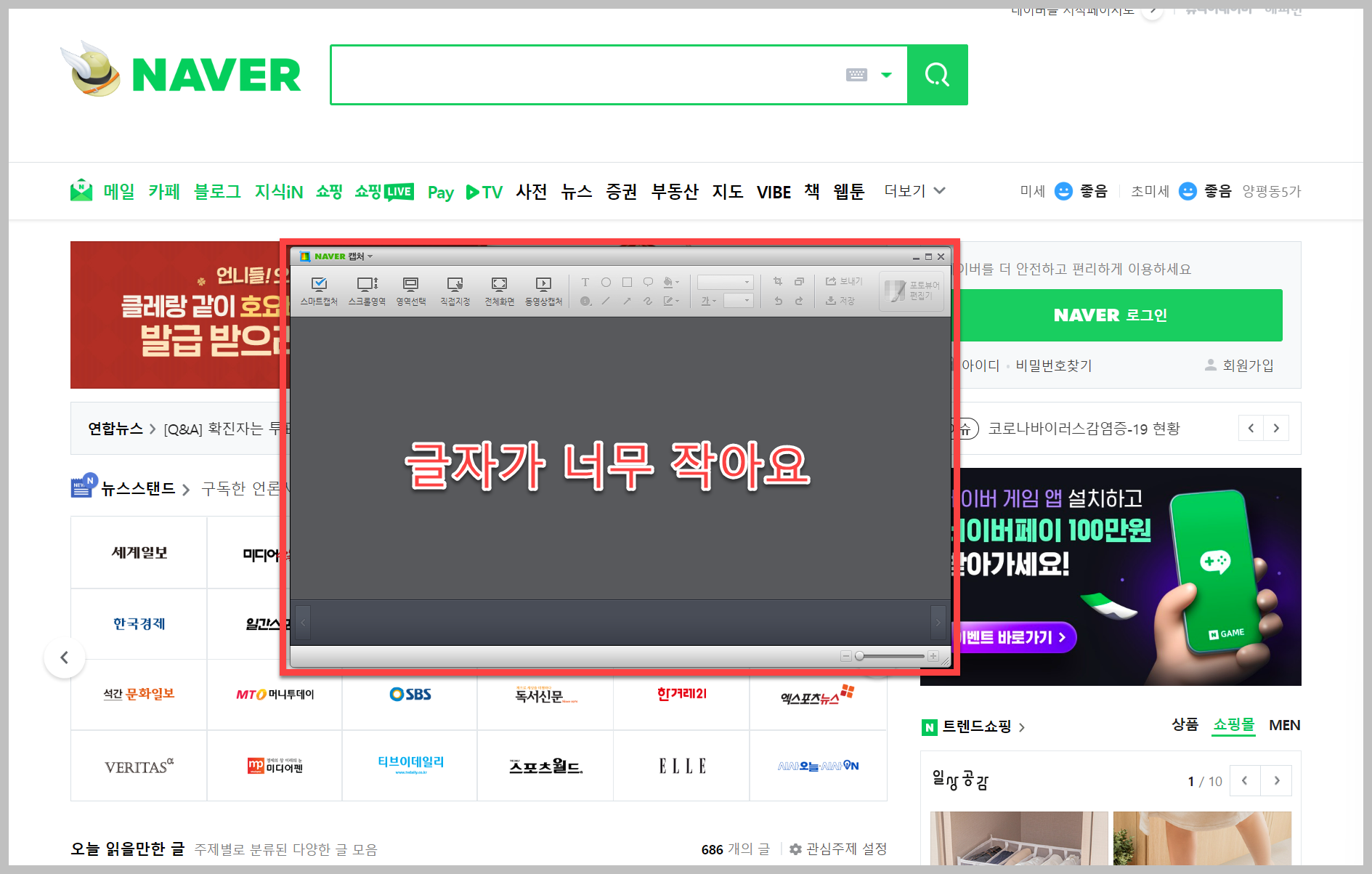Click previous thumbnail arrow in capture strip
Screen dimensions: 1372x874
point(303,623)
